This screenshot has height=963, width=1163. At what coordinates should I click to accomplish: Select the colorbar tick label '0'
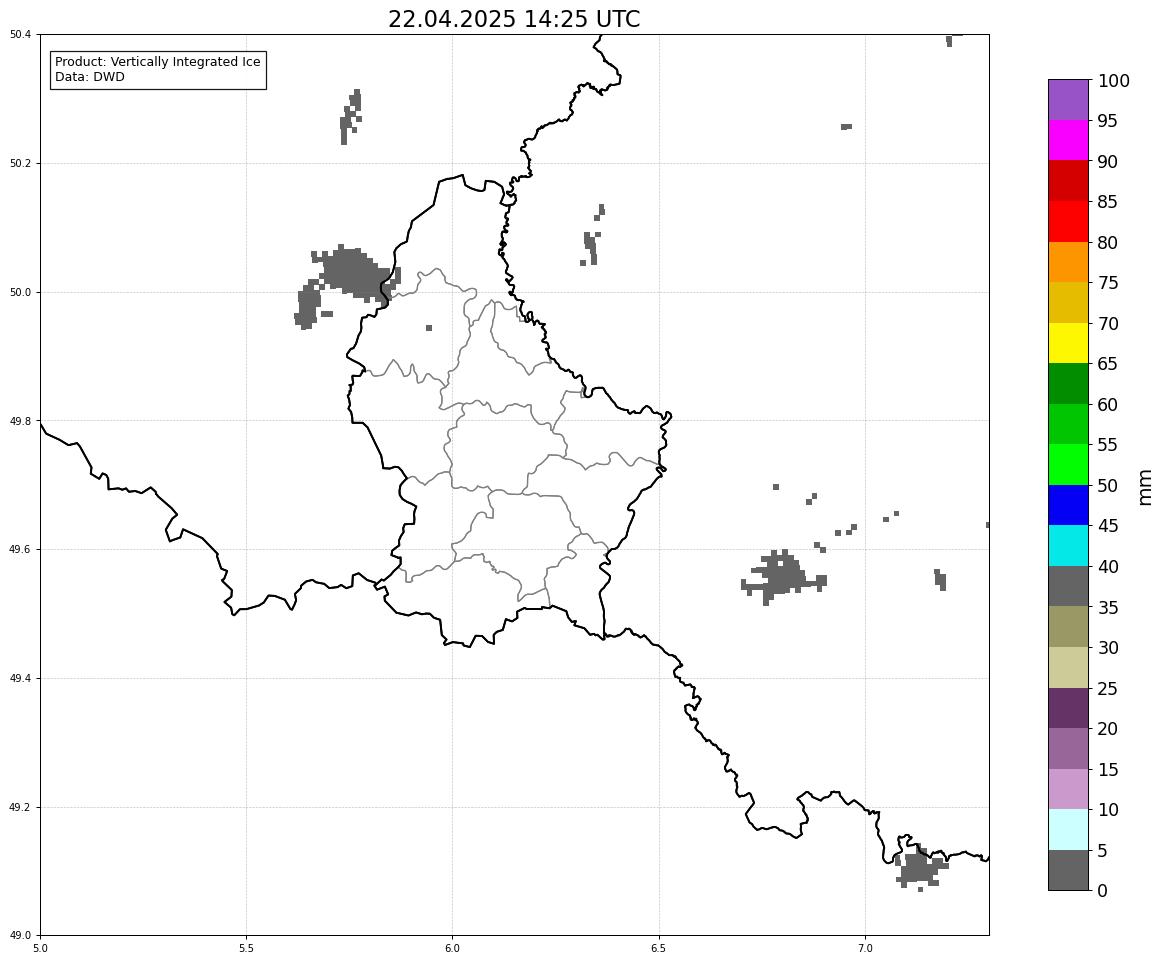tap(1103, 890)
